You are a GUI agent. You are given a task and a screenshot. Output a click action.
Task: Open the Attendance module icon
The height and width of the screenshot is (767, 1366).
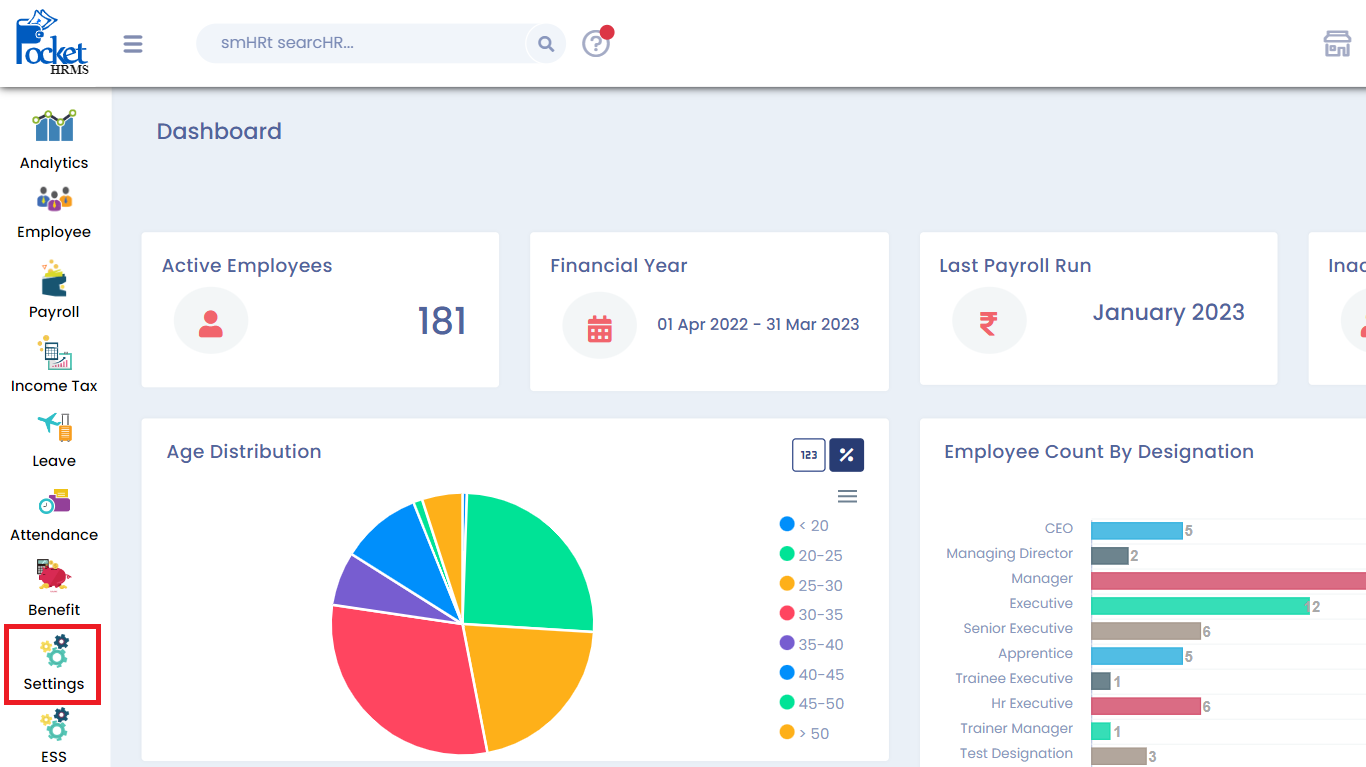54,502
